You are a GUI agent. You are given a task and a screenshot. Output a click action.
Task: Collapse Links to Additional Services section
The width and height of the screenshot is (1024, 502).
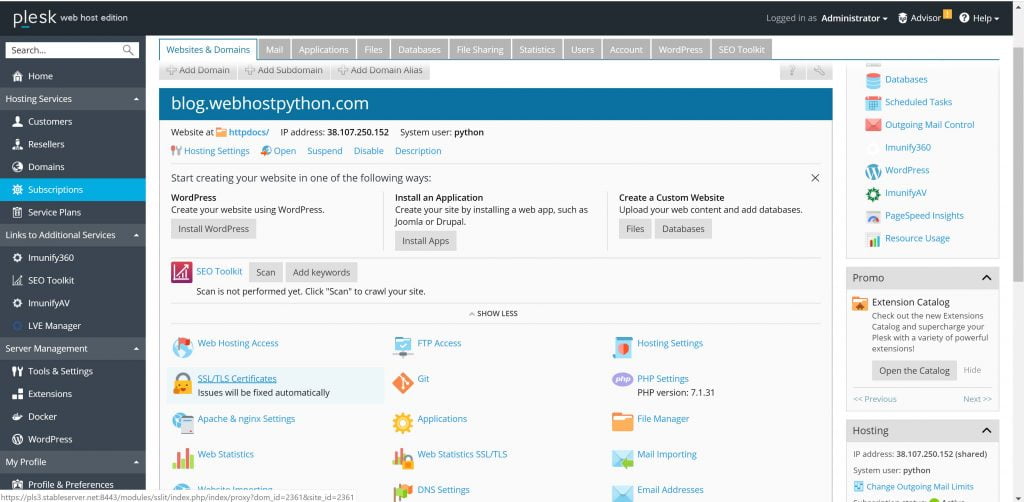pyautogui.click(x=136, y=235)
